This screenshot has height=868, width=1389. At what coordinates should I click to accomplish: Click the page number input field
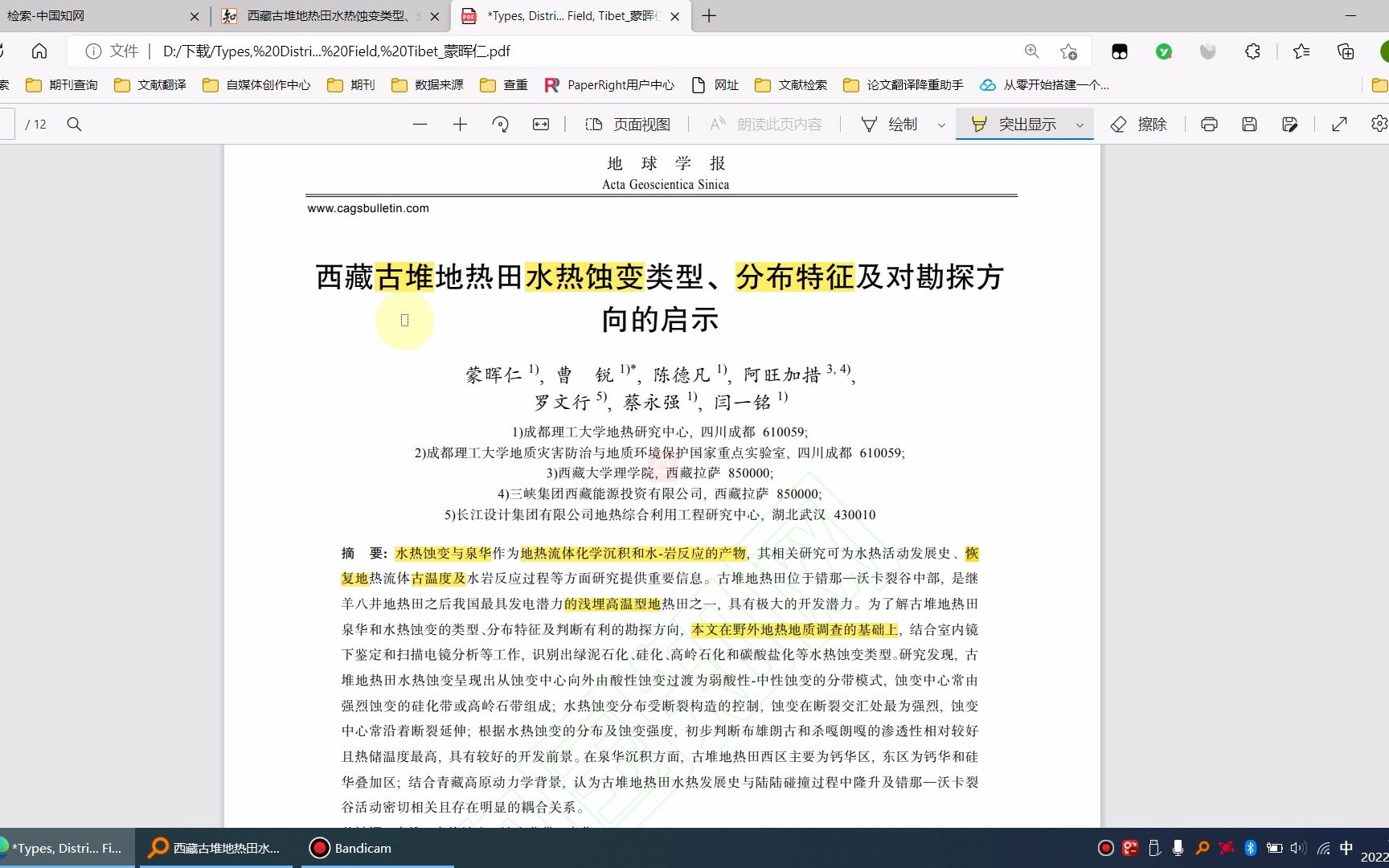click(x=6, y=124)
